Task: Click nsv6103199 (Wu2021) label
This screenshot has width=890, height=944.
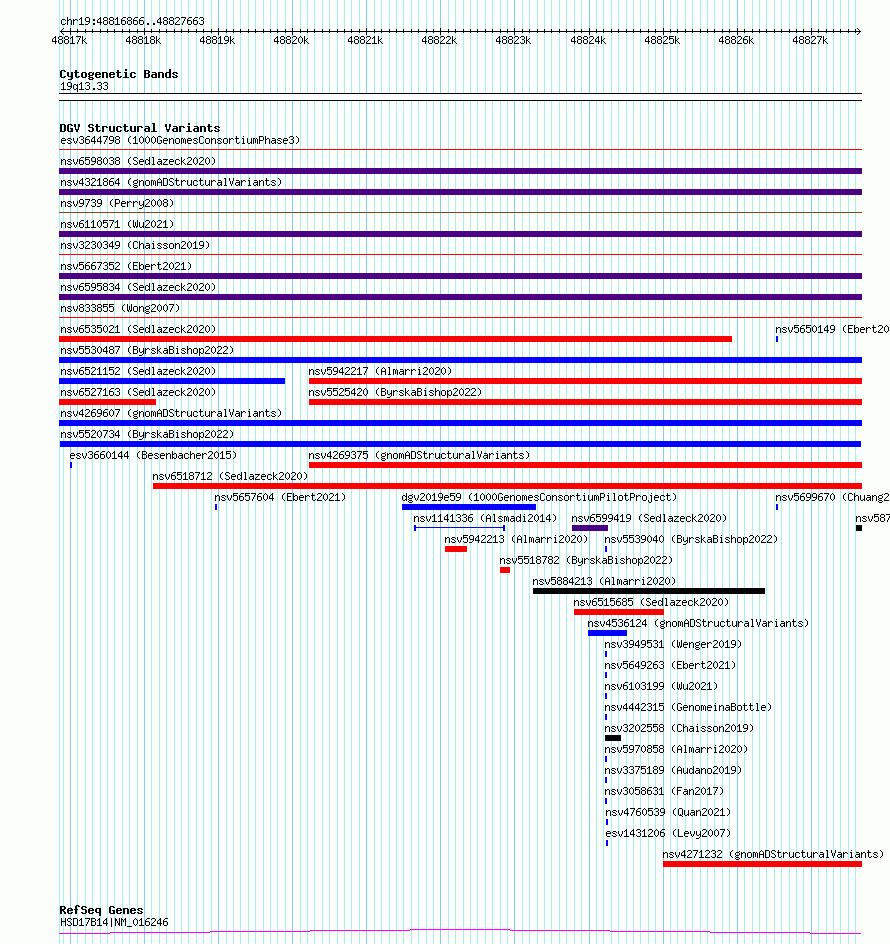Action: 661,686
